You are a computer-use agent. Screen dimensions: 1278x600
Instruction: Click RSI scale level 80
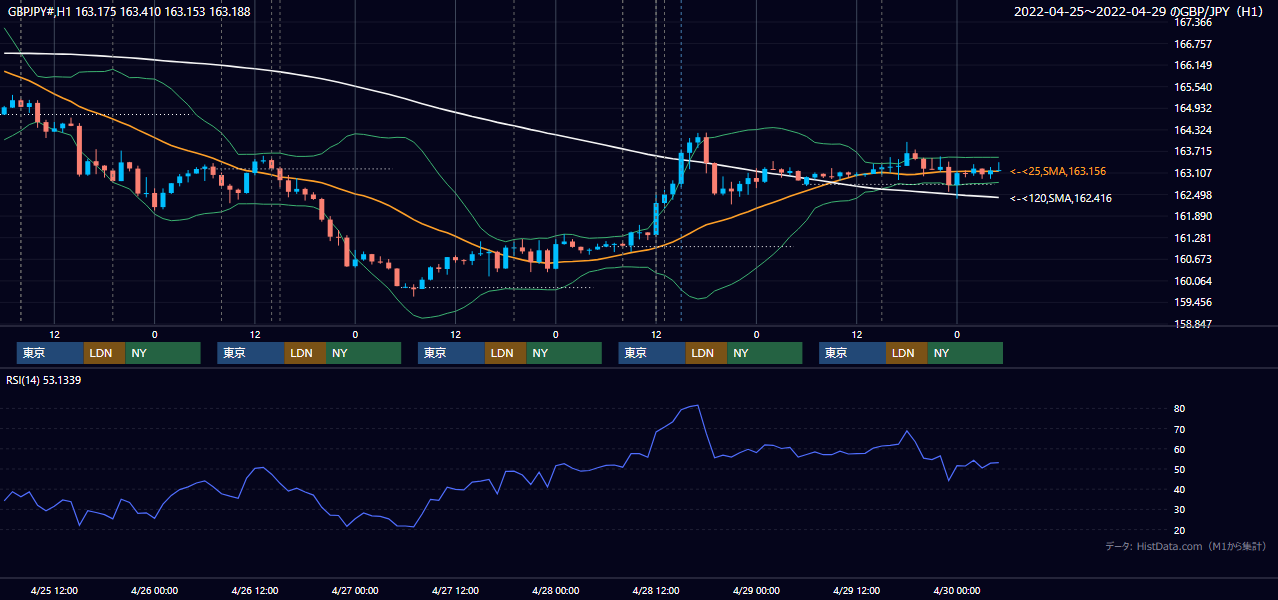click(x=1180, y=409)
